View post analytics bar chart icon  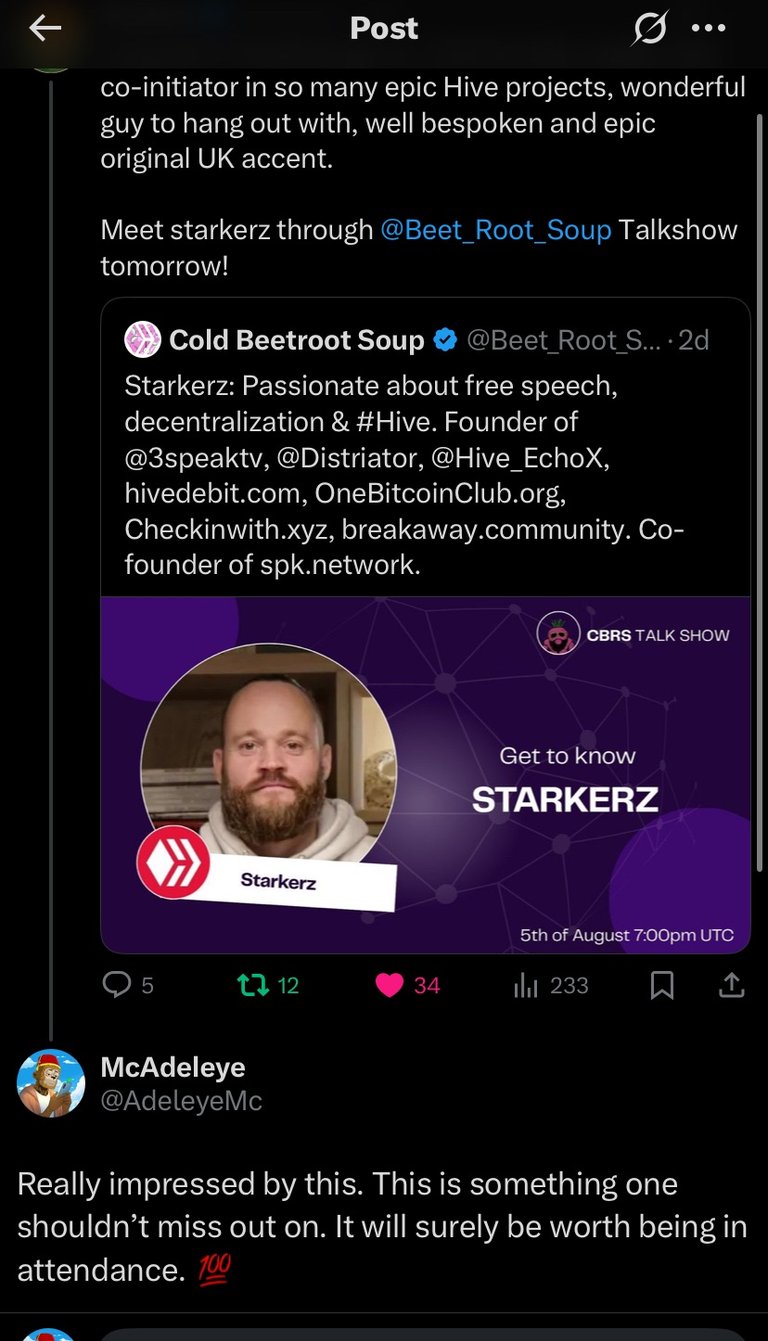(x=526, y=985)
